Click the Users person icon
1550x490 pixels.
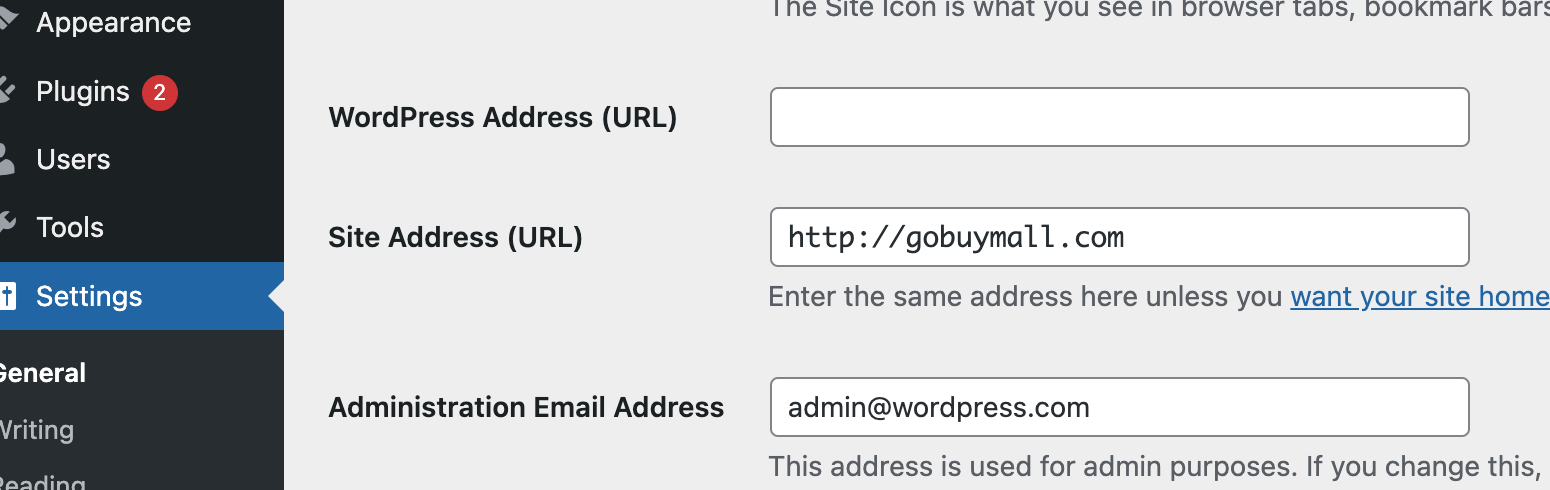pos(7,159)
